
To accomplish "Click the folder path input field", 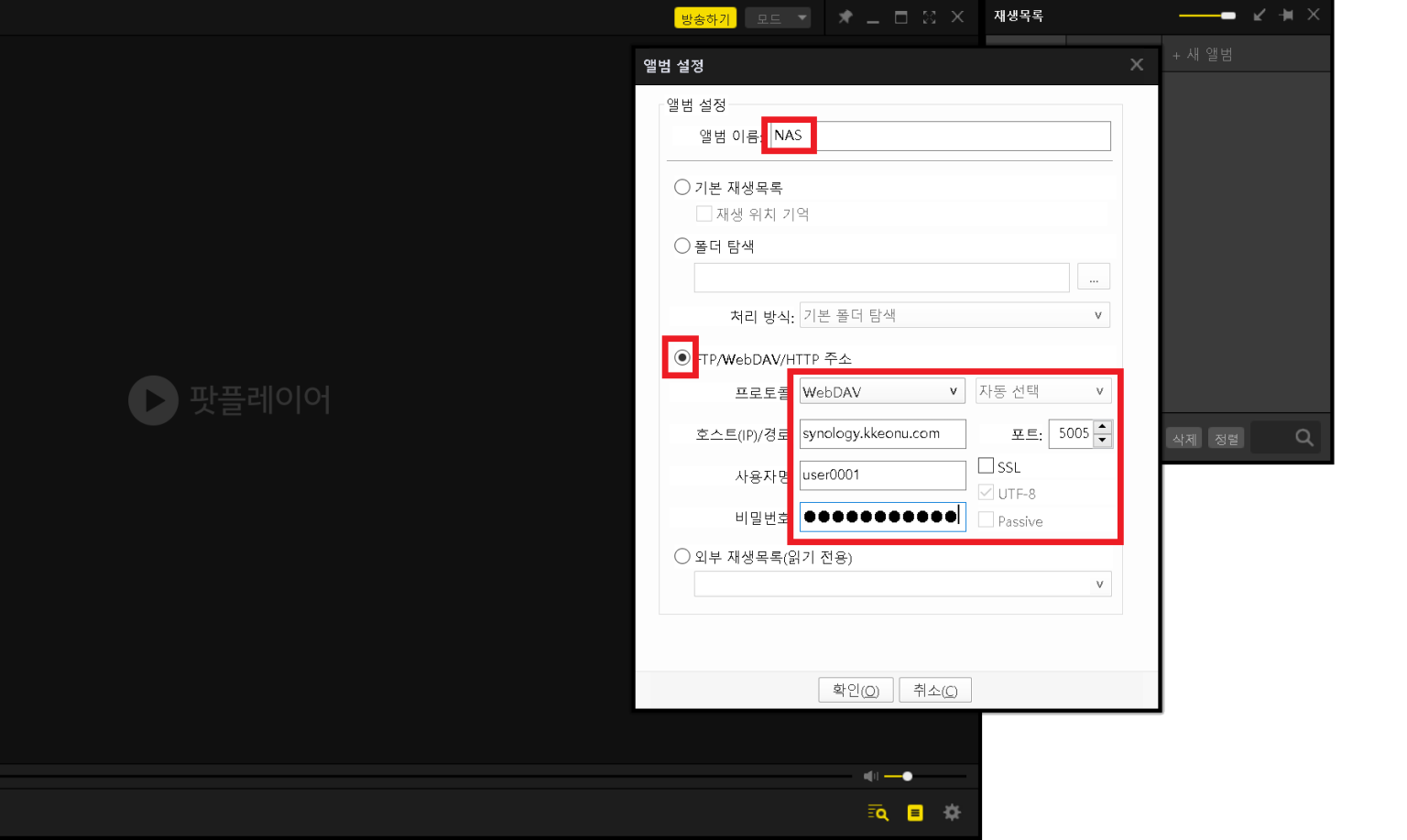I will click(881, 278).
